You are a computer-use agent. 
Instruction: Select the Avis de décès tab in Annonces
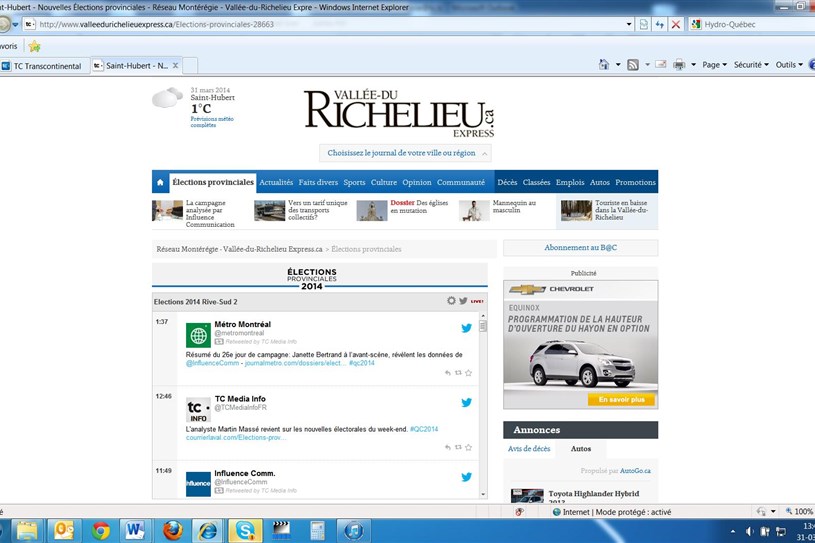pyautogui.click(x=529, y=448)
